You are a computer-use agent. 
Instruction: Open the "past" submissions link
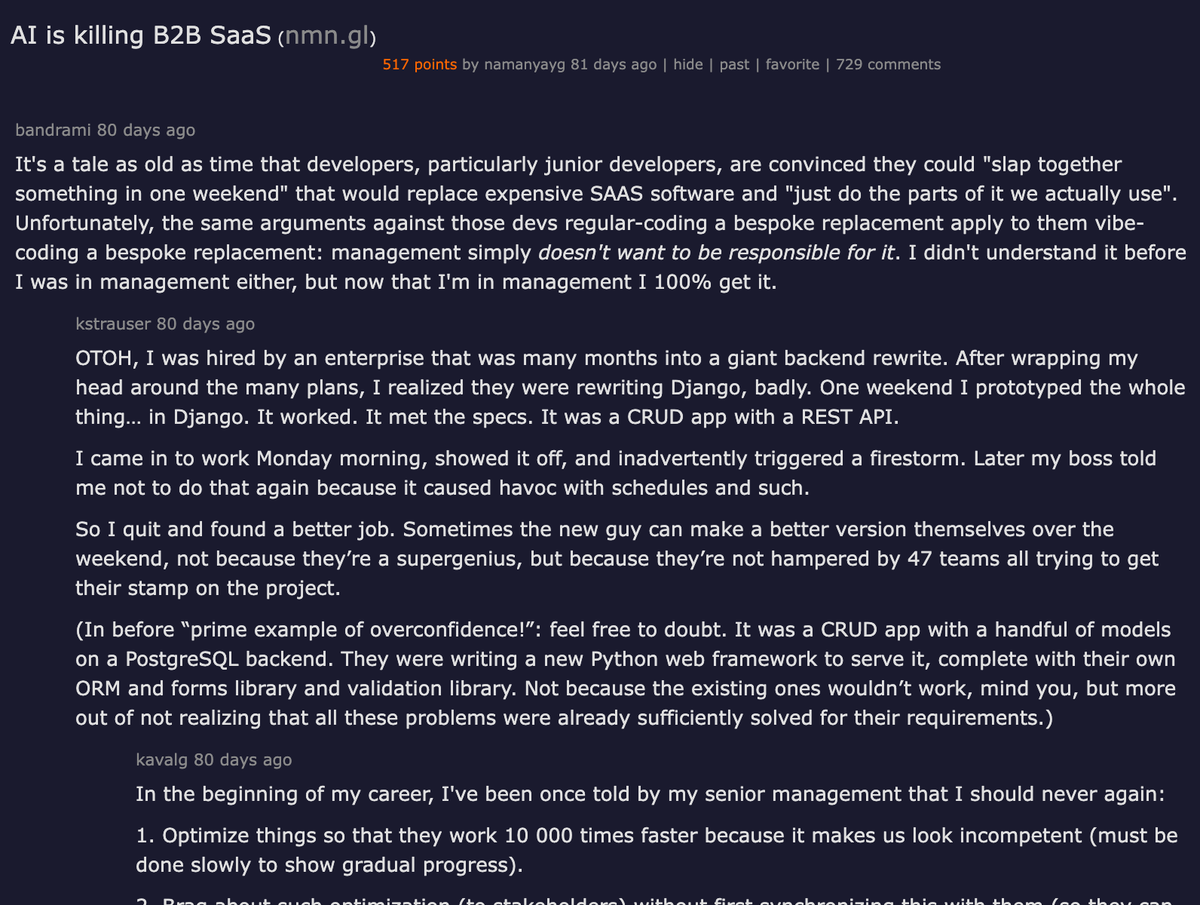[734, 64]
